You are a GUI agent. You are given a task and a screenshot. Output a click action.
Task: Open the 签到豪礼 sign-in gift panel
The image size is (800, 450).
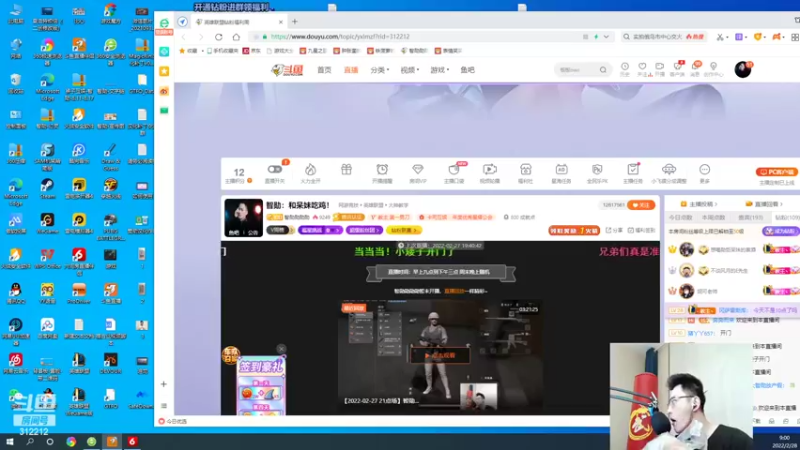pyautogui.click(x=261, y=385)
